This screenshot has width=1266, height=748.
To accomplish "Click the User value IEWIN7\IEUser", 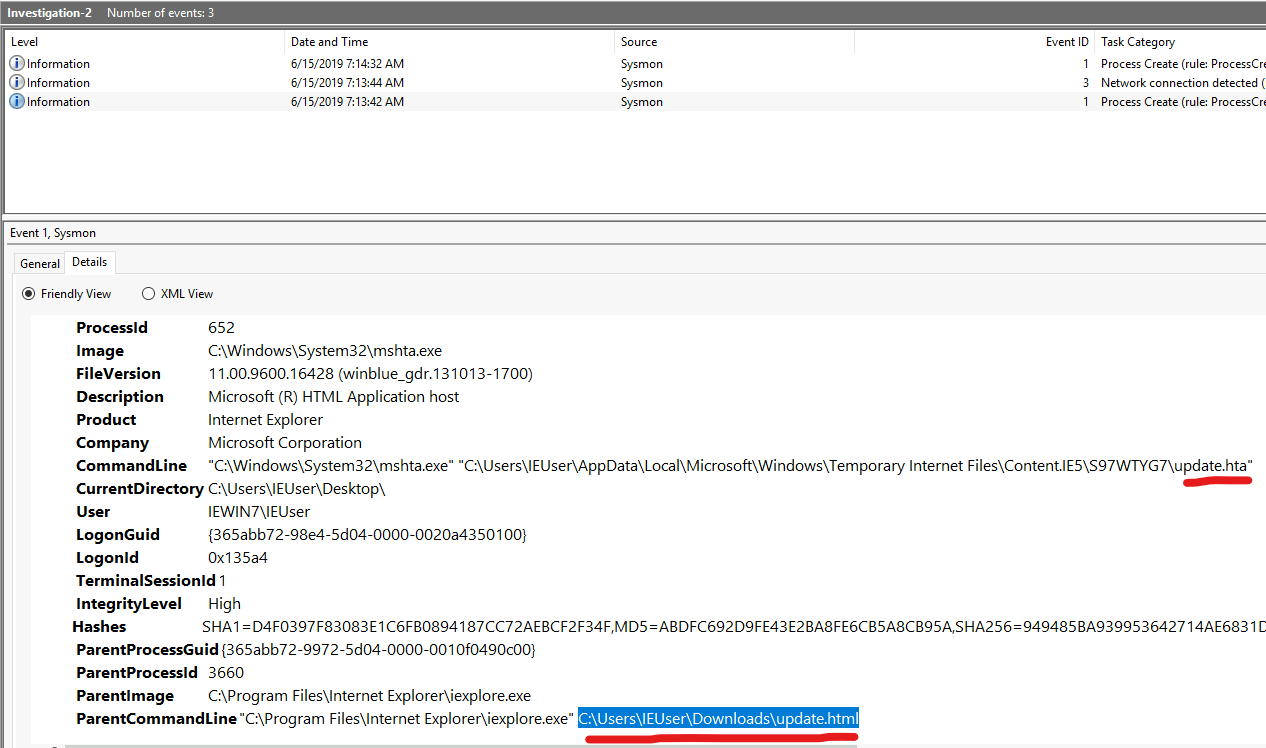I will (x=259, y=512).
